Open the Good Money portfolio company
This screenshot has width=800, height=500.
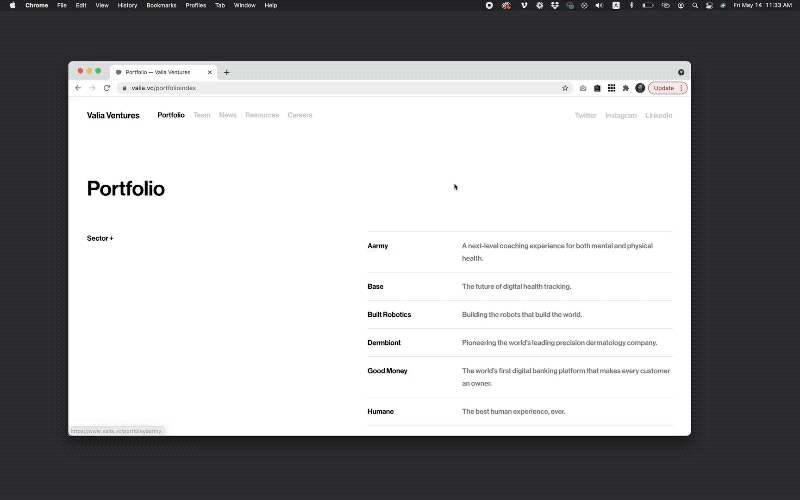[x=387, y=371]
